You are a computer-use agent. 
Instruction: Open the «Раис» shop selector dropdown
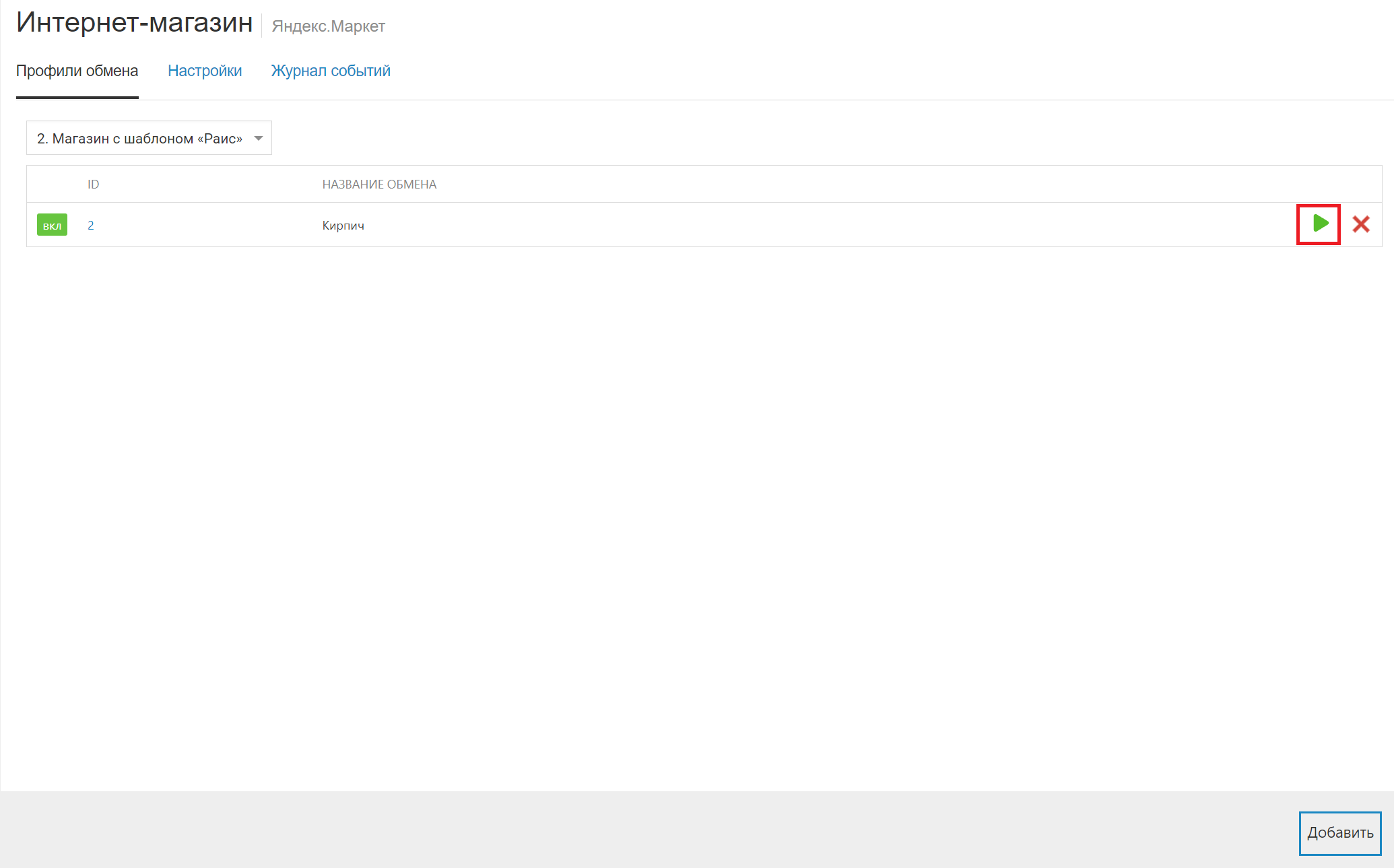pyautogui.click(x=140, y=138)
